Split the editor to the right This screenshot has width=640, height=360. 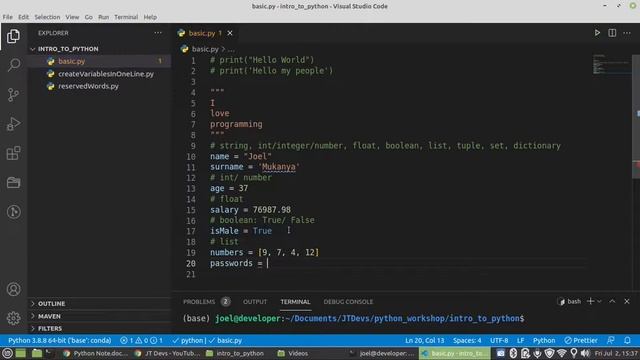pyautogui.click(x=612, y=33)
